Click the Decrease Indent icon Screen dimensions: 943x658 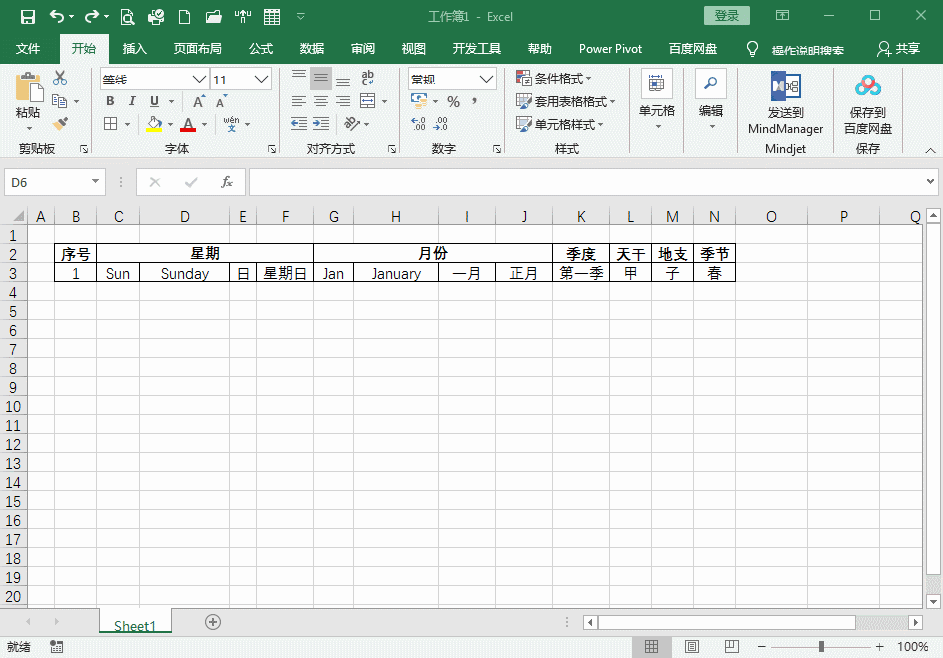point(299,124)
